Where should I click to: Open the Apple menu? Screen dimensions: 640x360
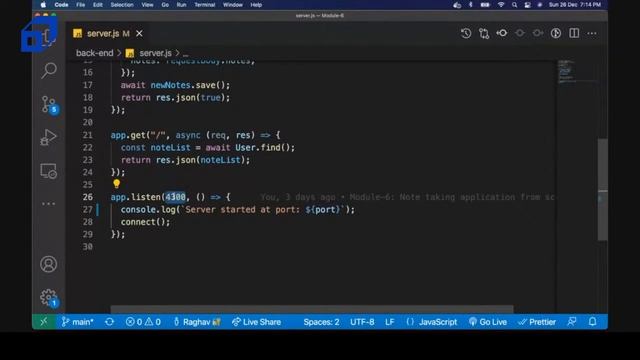point(43,5)
